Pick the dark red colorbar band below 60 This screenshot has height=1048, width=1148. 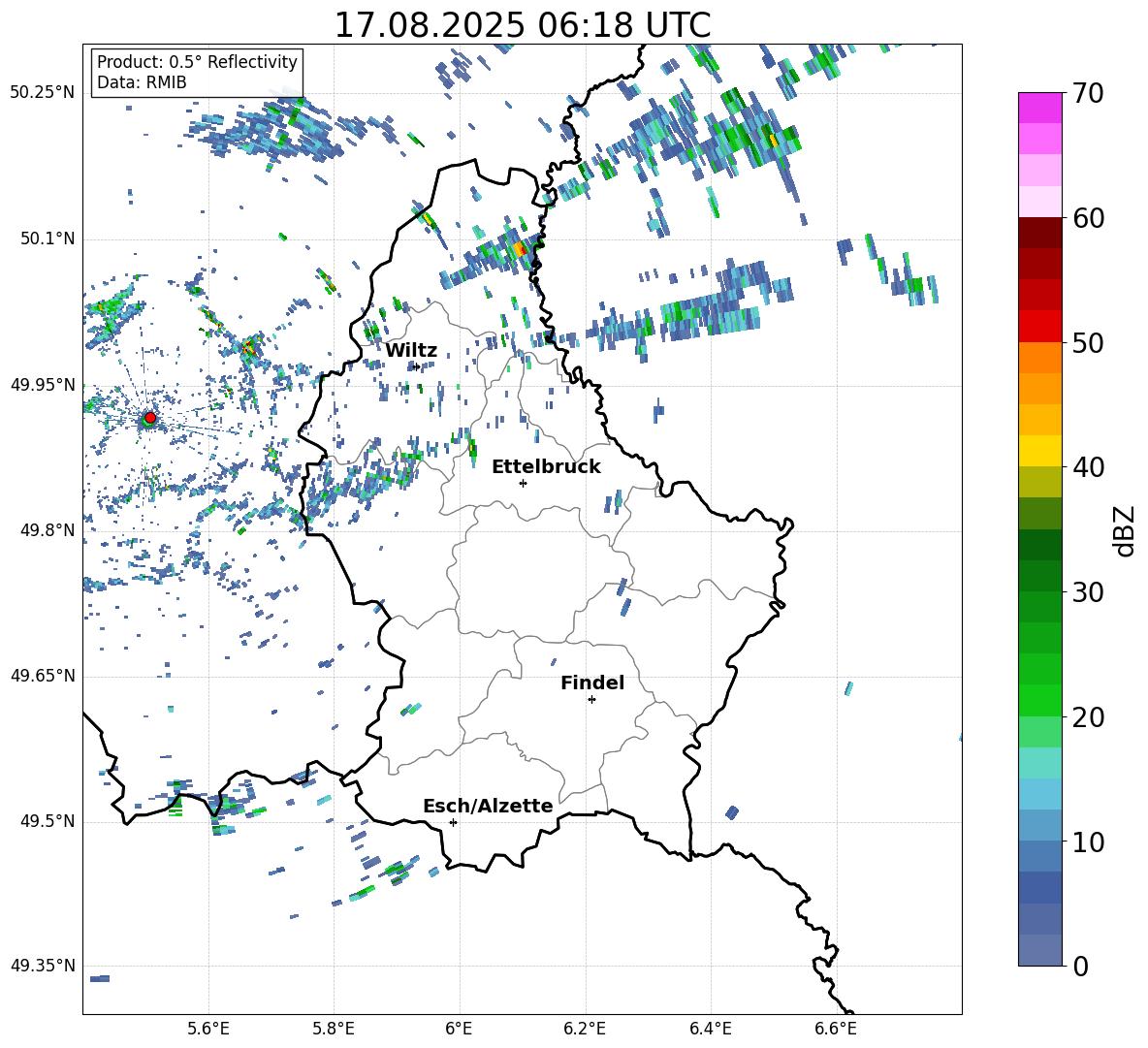[x=1039, y=234]
